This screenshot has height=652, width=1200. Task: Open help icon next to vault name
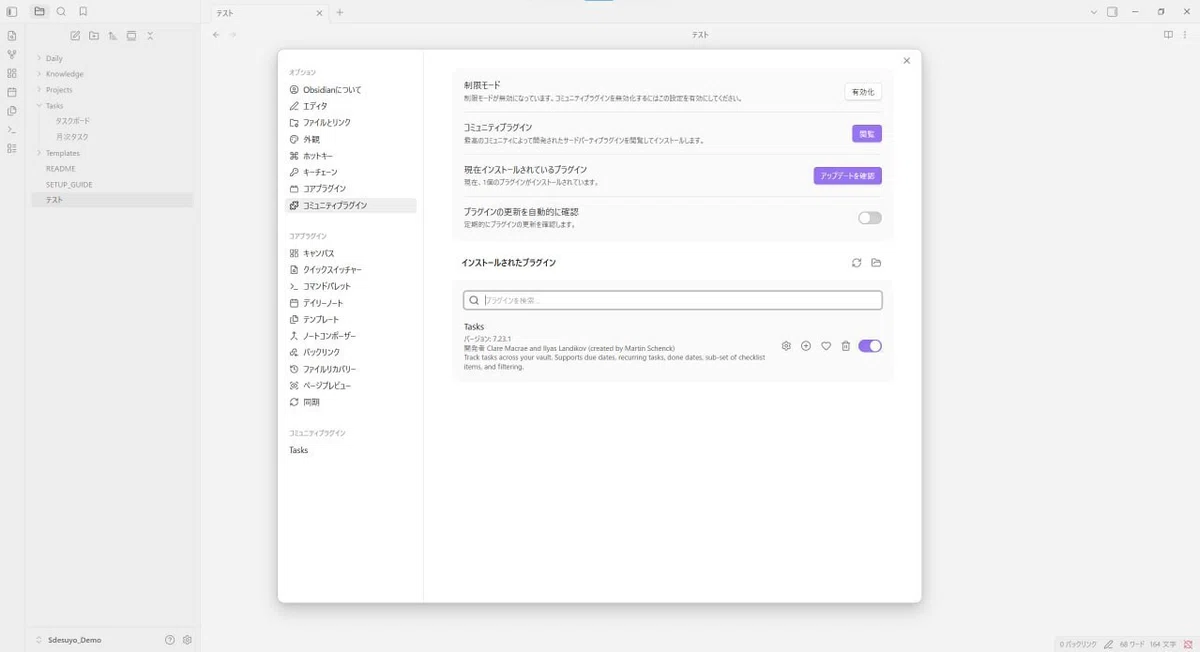[169, 640]
